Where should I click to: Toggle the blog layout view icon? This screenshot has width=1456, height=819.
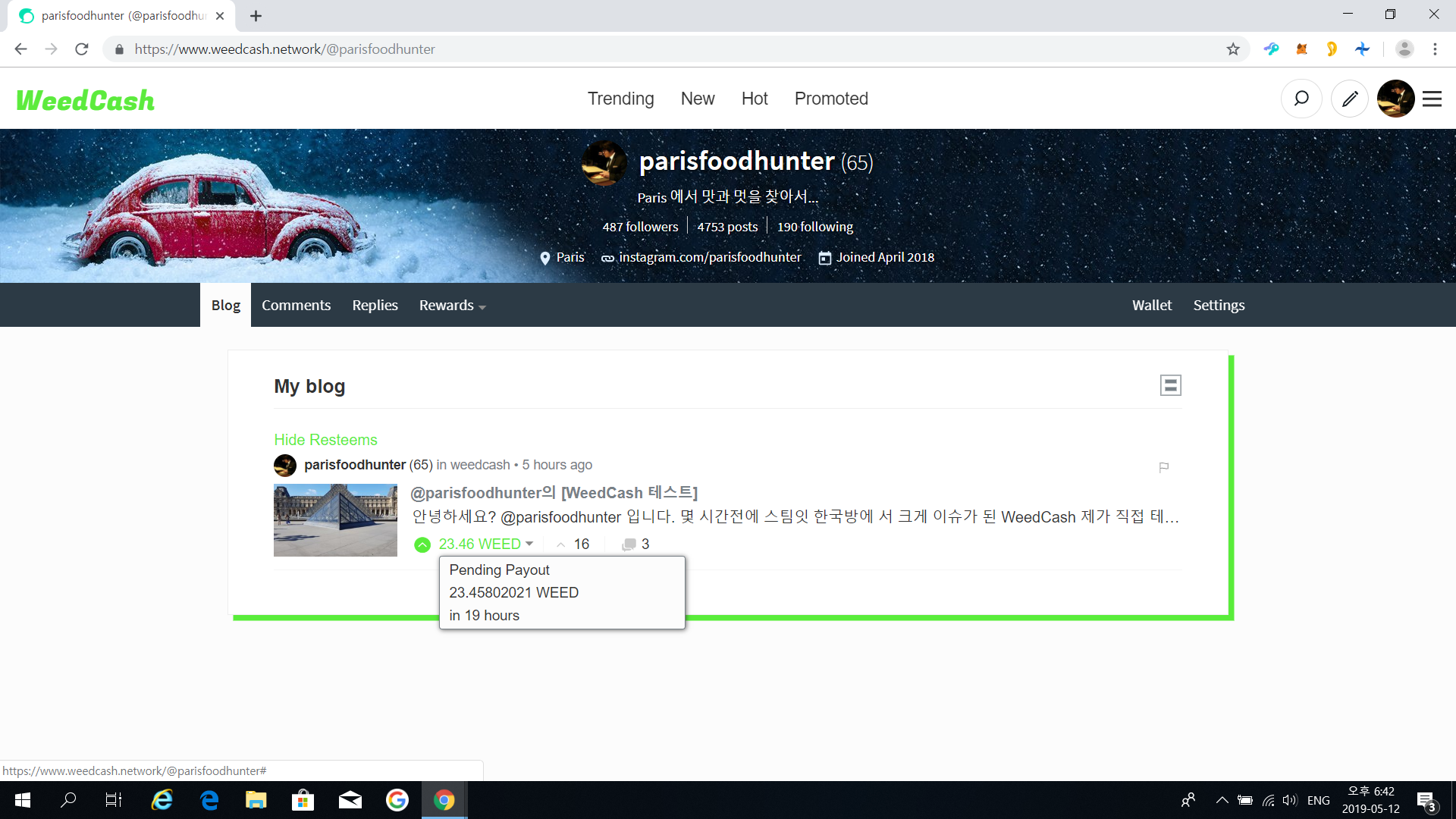point(1170,385)
